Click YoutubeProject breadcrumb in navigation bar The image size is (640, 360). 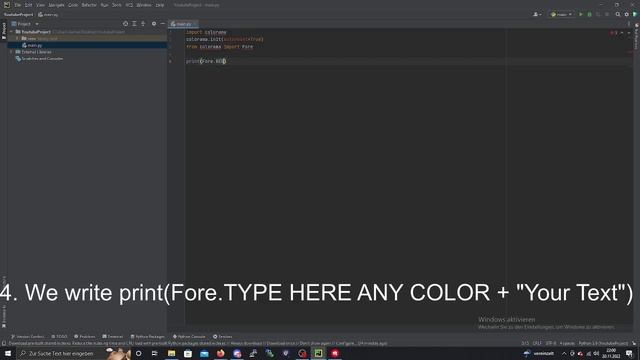pos(18,14)
